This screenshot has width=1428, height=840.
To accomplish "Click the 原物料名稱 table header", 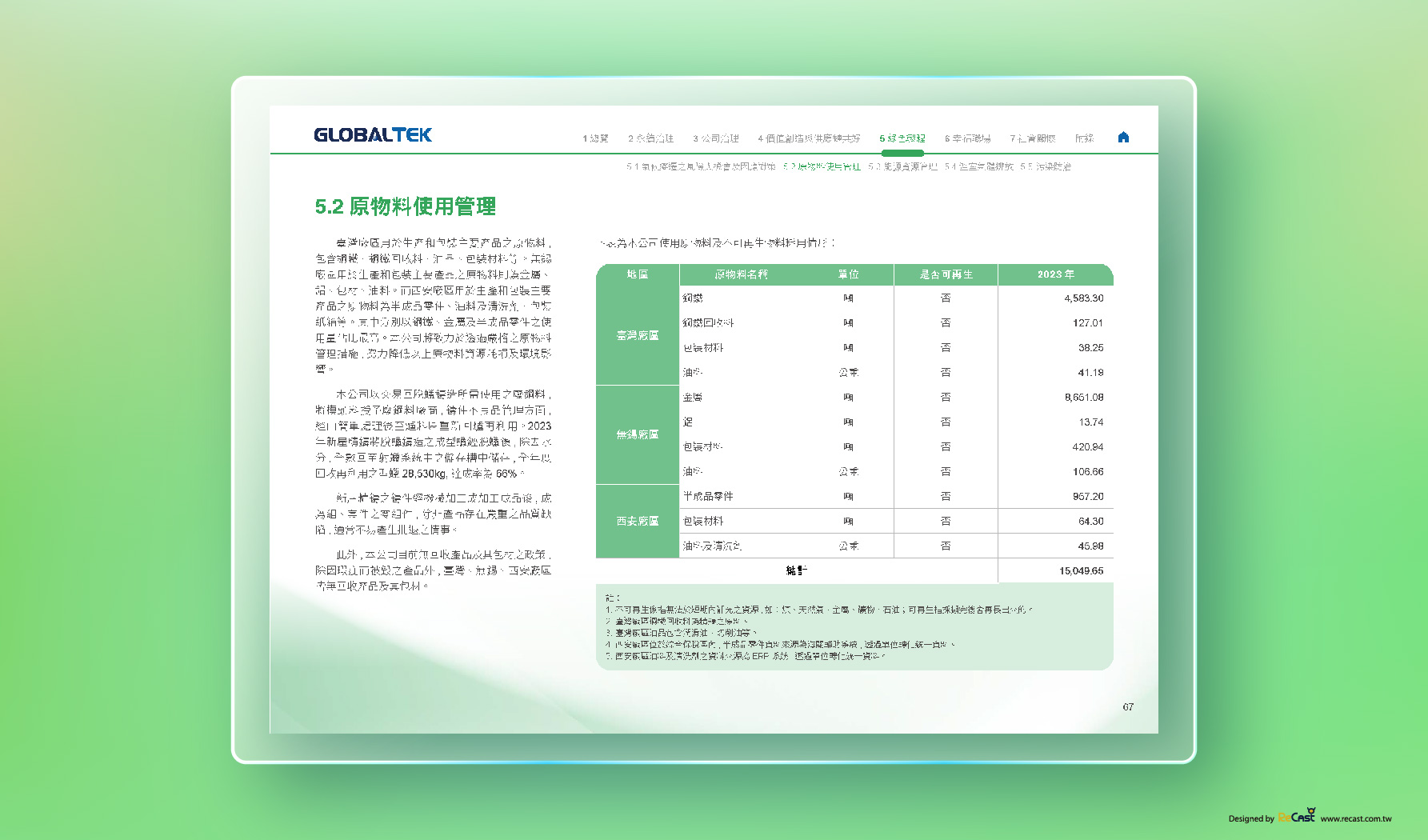I will pos(741,274).
